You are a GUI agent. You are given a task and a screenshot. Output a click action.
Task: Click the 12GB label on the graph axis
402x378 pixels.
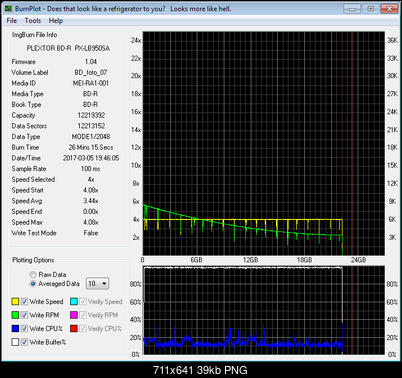[x=250, y=260]
